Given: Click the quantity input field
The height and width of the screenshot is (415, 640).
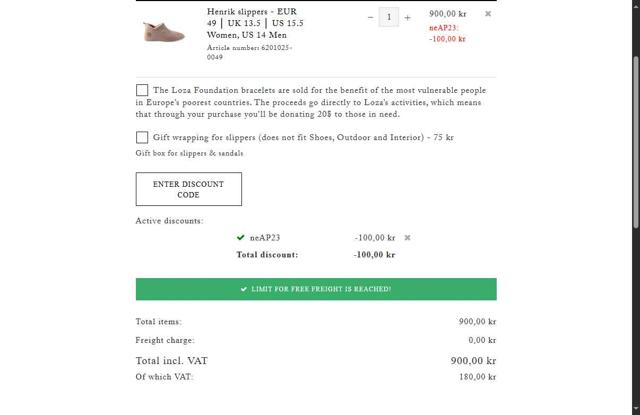Looking at the screenshot, I should (x=388, y=17).
